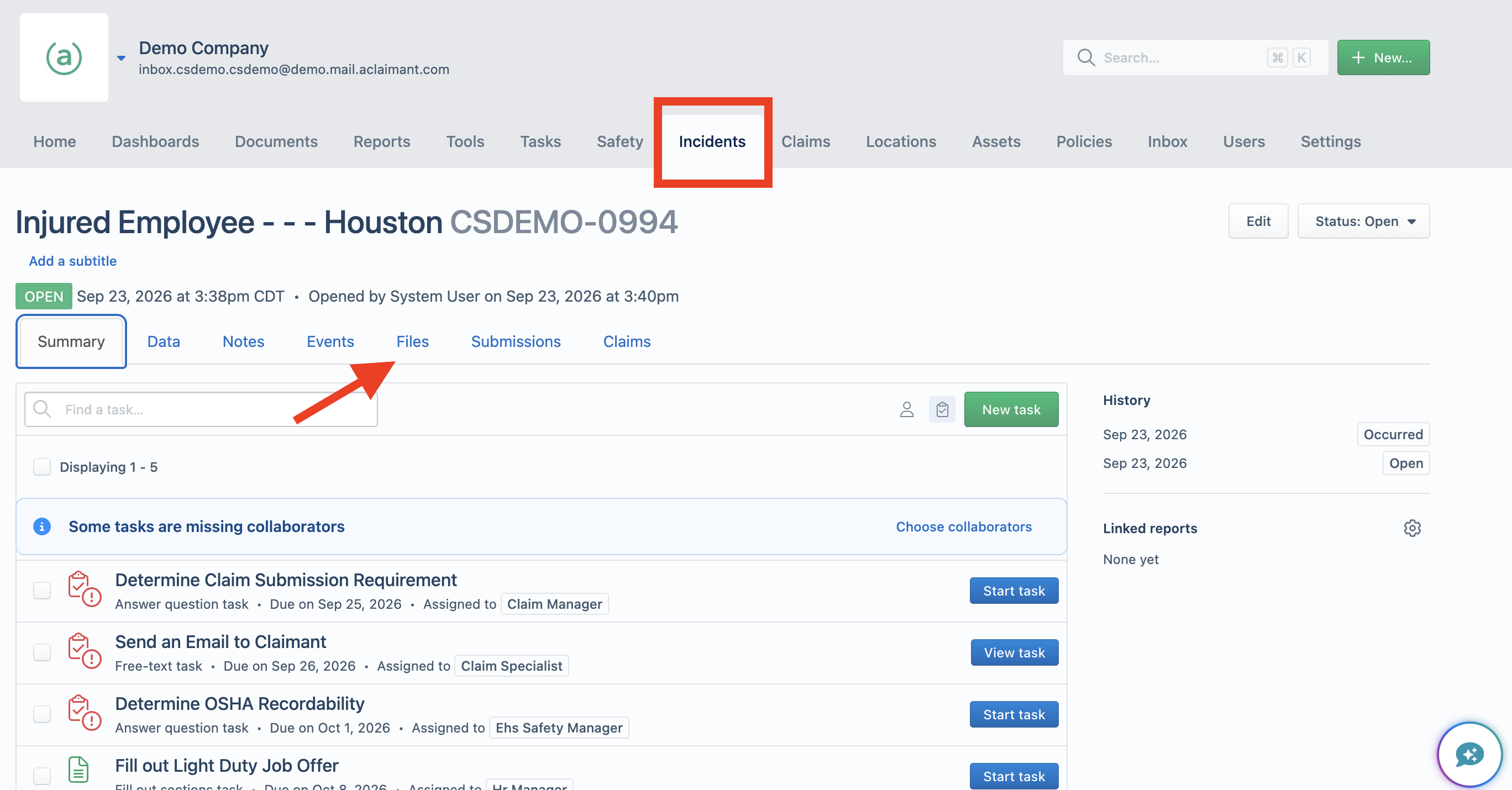The image size is (1512, 790).
Task: Open the AI chat assistant bubble icon
Action: point(1470,755)
